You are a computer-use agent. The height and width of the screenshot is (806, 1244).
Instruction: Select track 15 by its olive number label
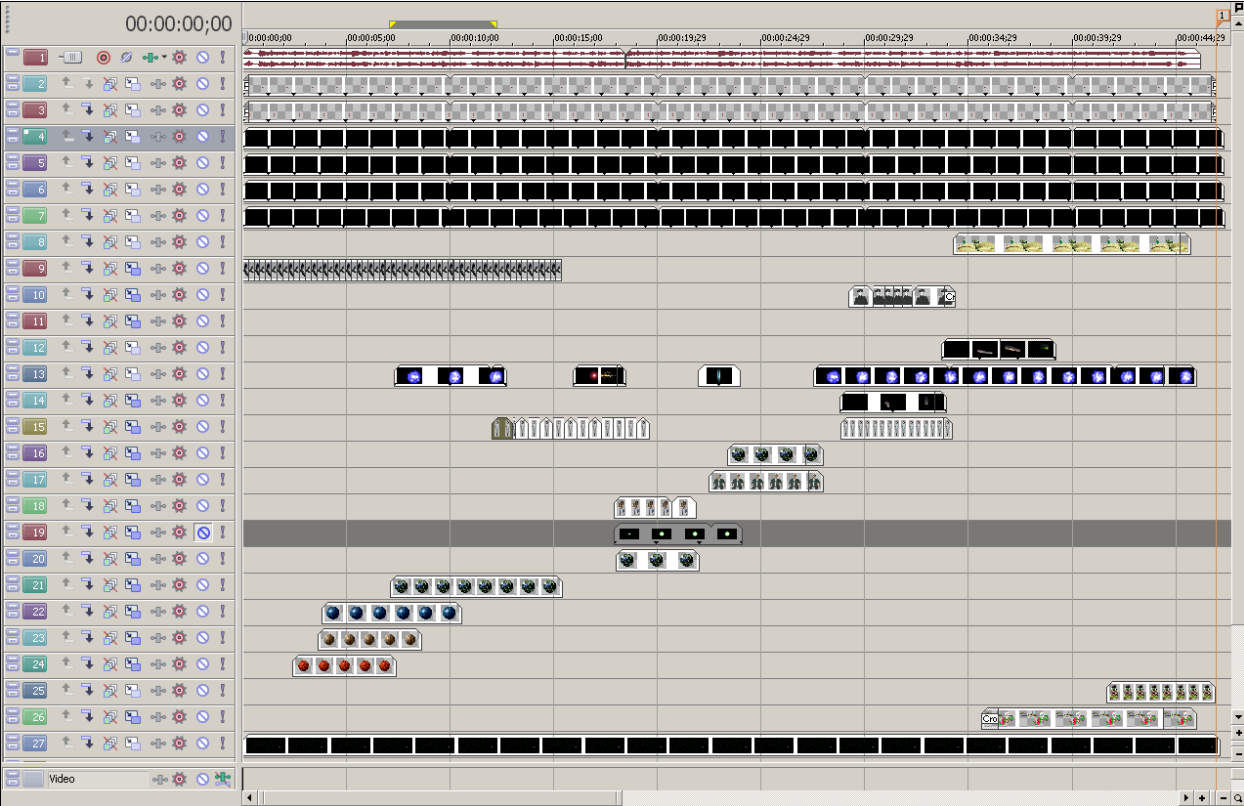point(35,426)
